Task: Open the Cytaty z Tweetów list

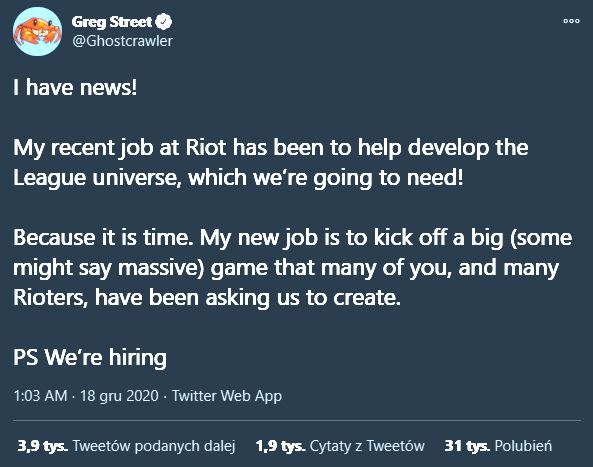Action: click(x=367, y=446)
